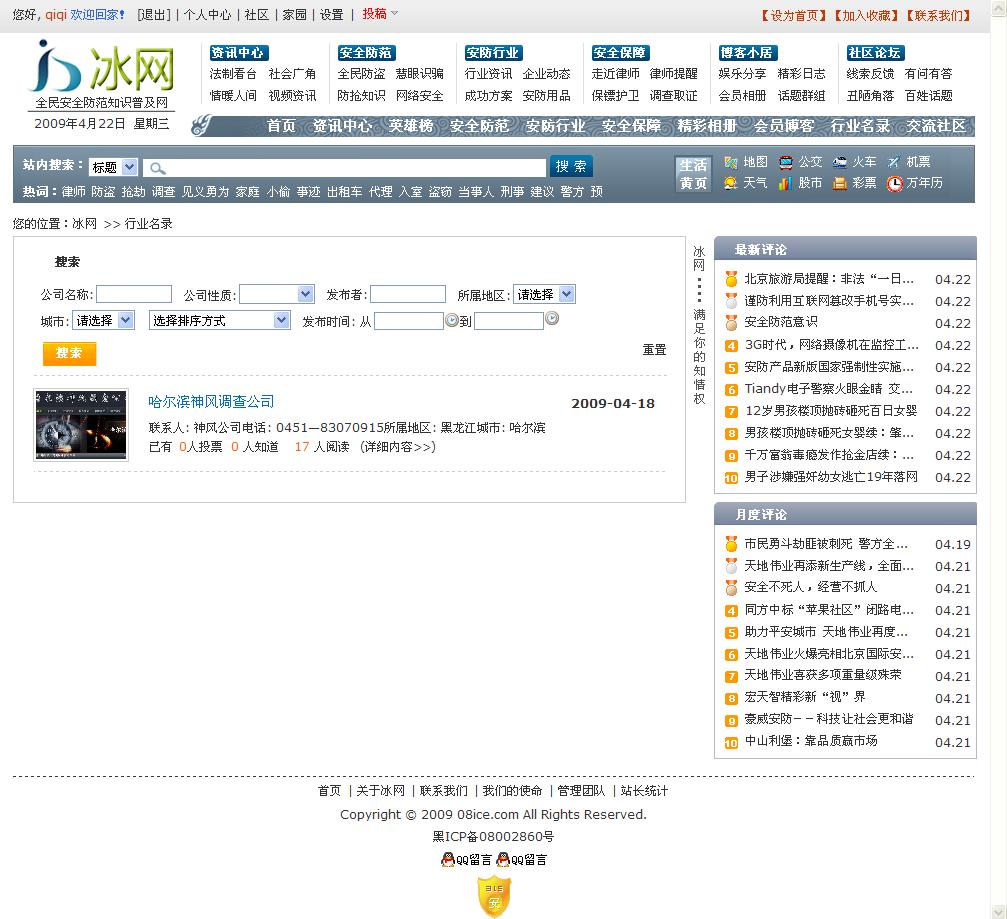Open the 标题 search type dropdown
This screenshot has width=1007, height=919.
113,167
